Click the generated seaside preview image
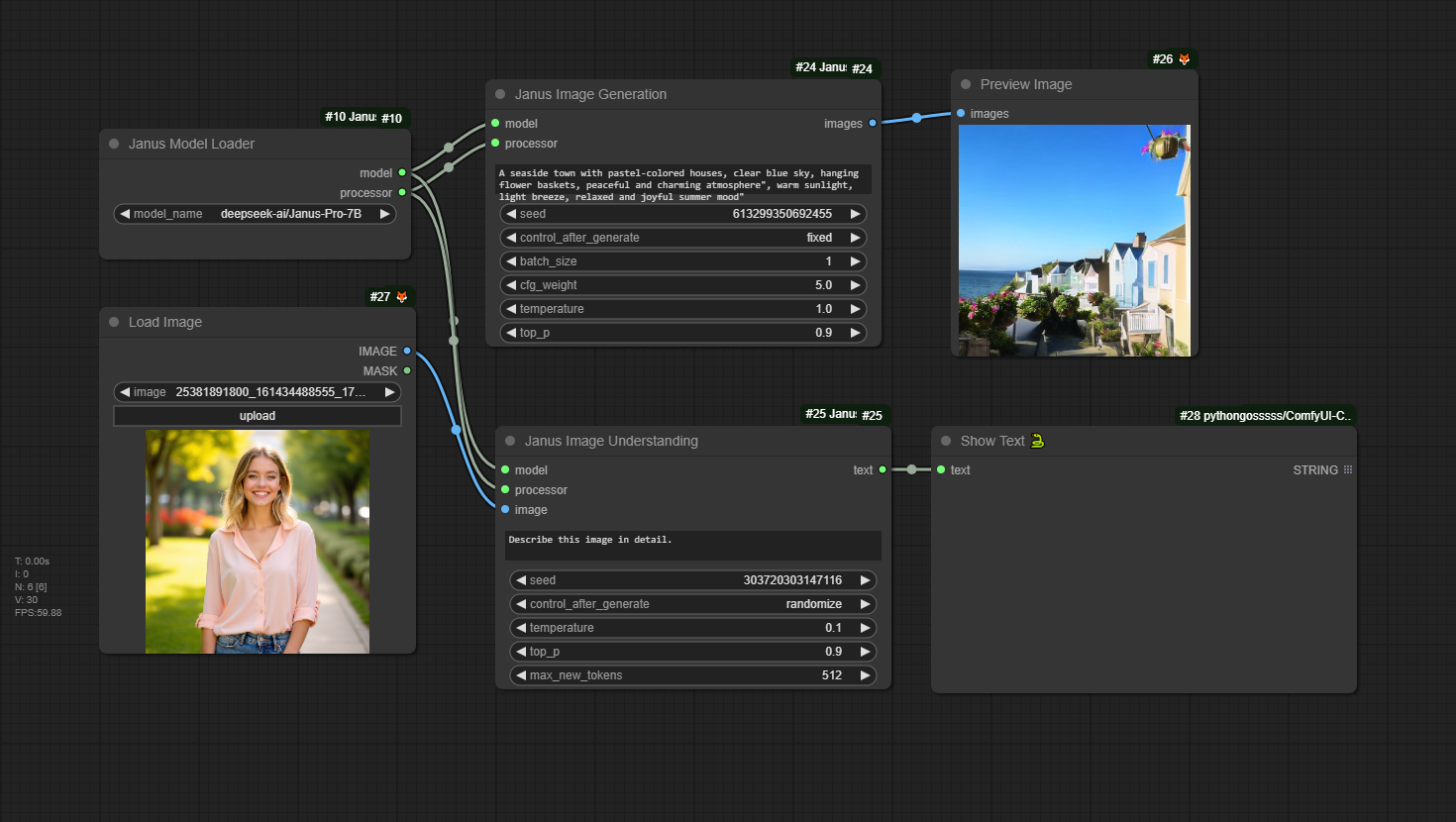 (1075, 240)
